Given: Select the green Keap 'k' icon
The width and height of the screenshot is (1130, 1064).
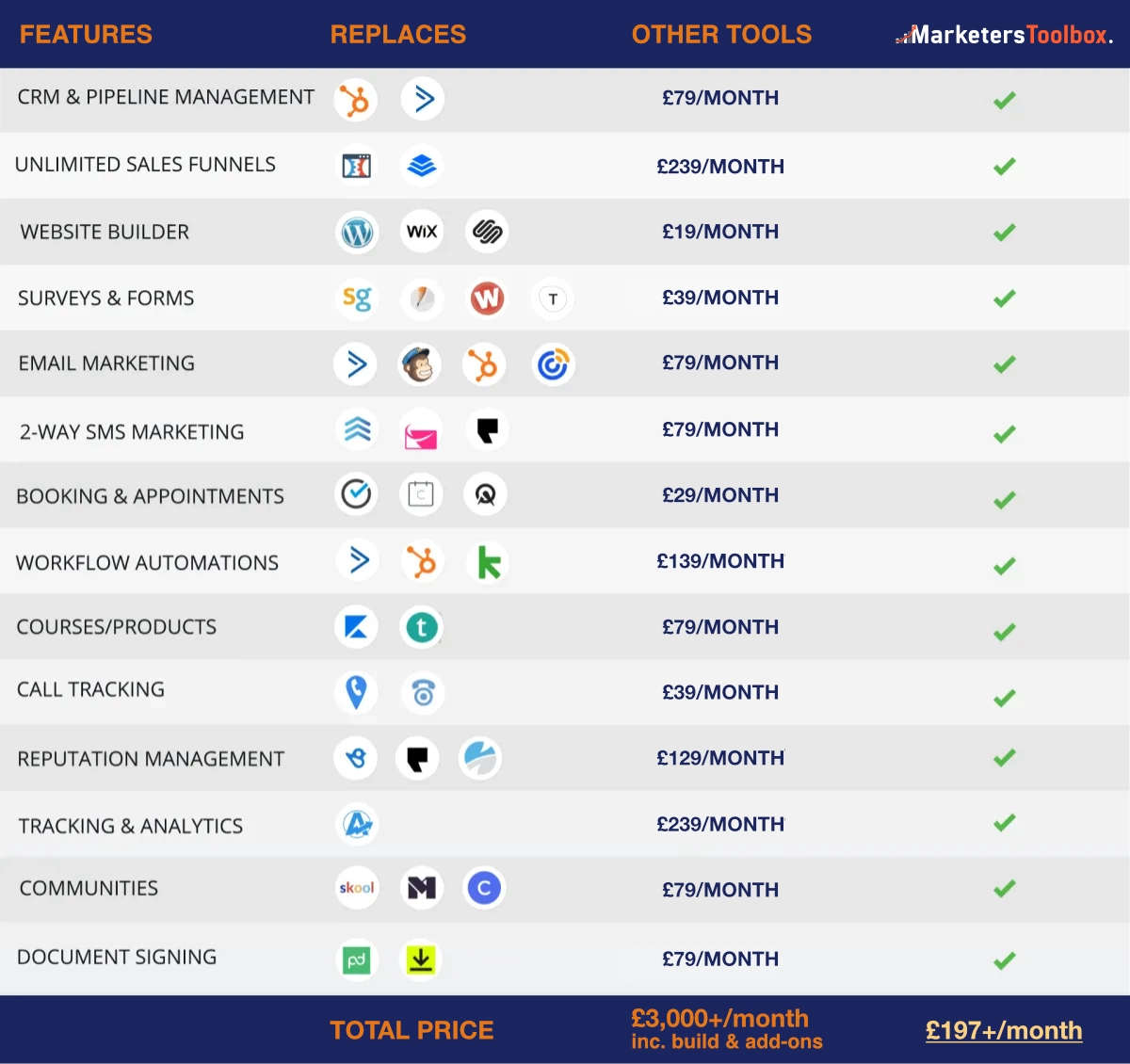Looking at the screenshot, I should point(489,563).
